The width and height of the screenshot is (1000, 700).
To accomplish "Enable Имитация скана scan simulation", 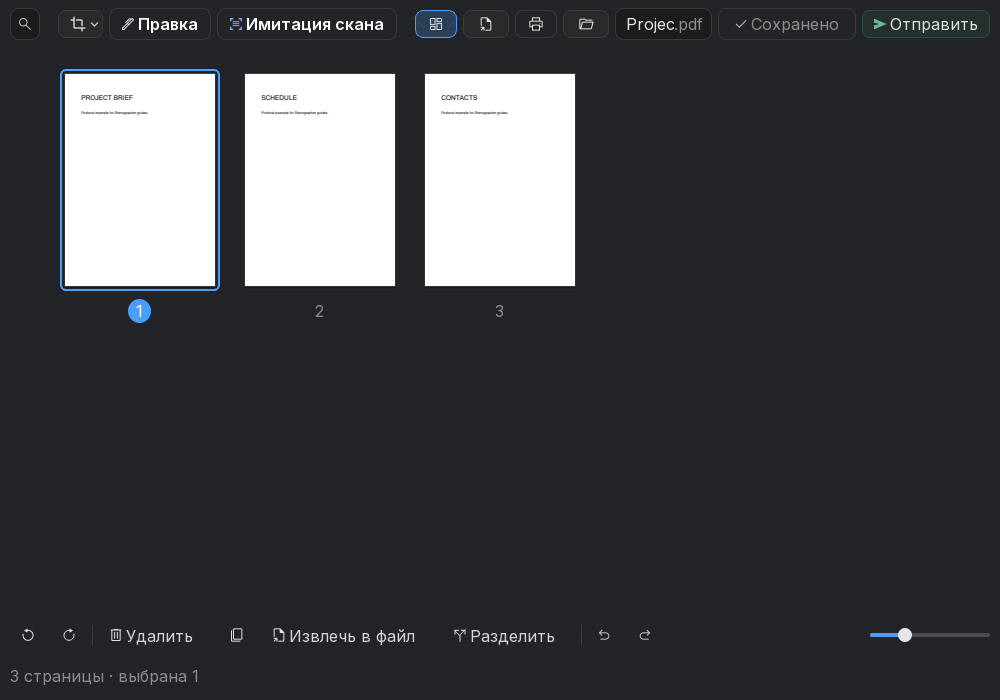I will click(x=307, y=24).
